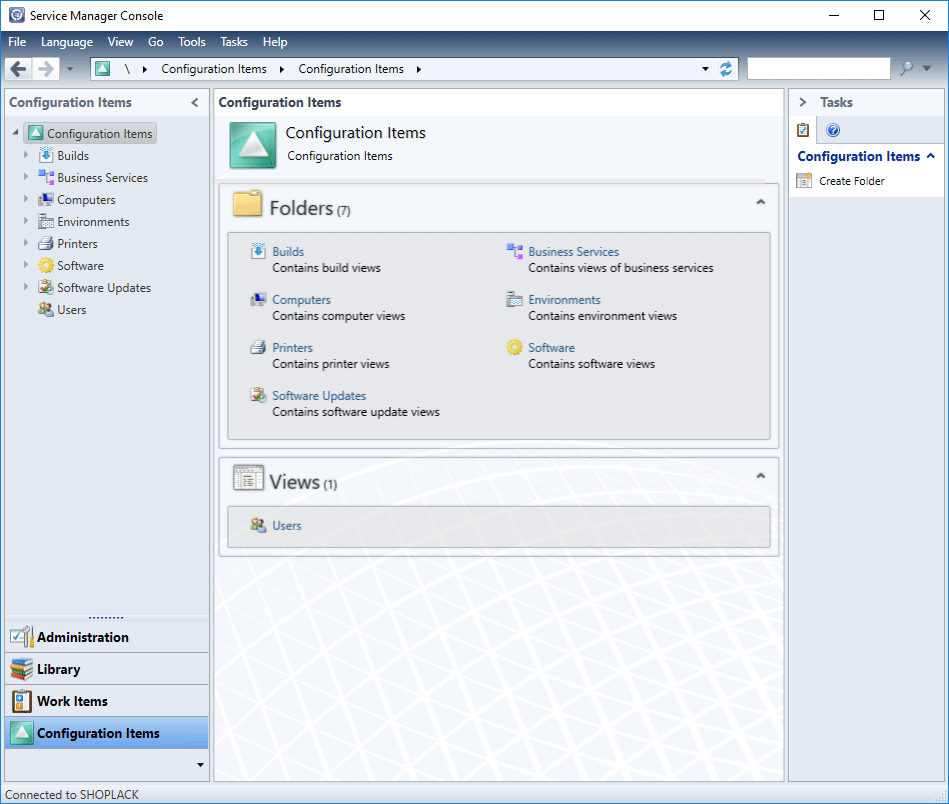Screen dimensions: 949x804
Task: Select the Configuration Items workspace button
Action: [107, 733]
